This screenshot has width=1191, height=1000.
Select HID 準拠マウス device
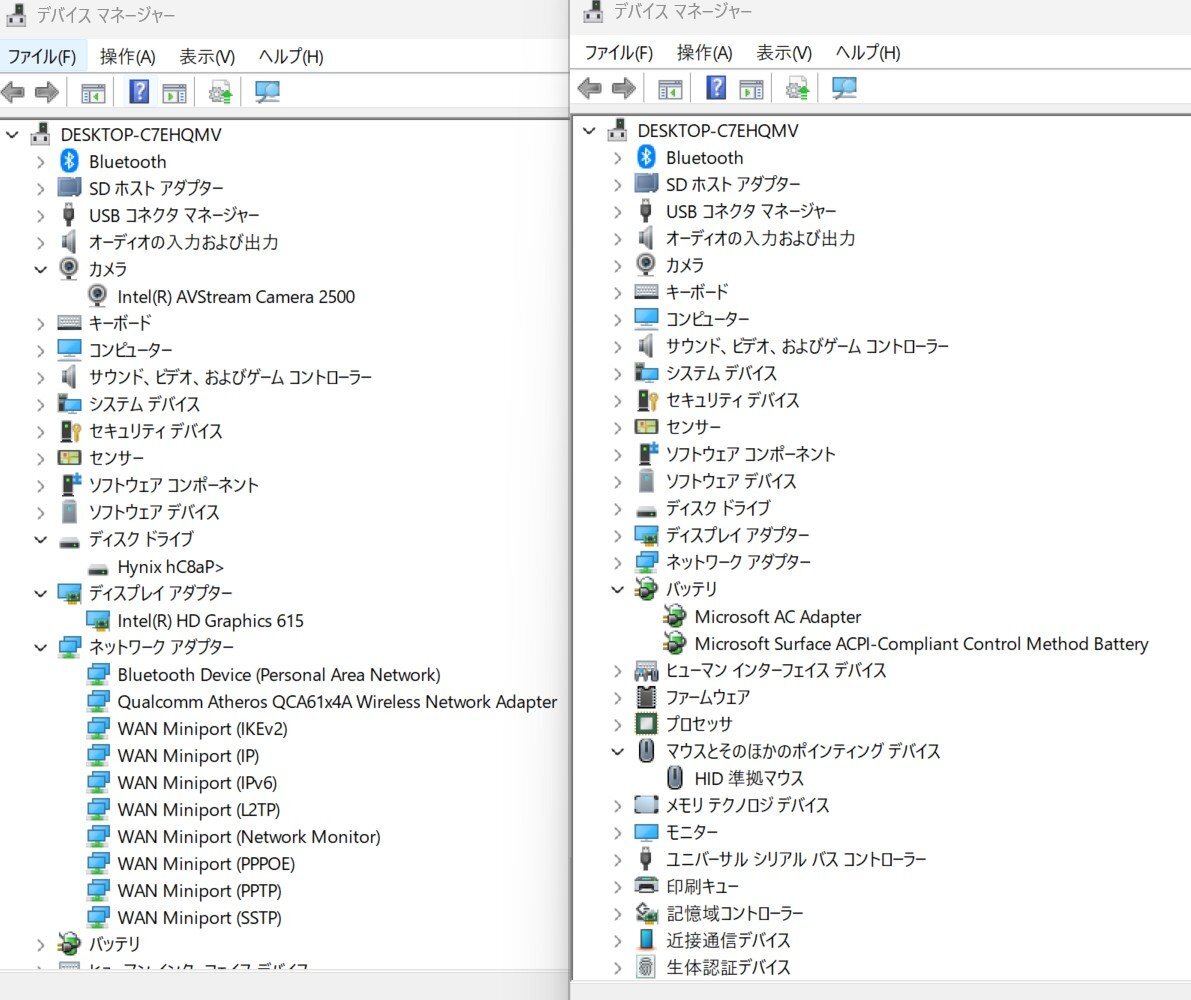[749, 779]
